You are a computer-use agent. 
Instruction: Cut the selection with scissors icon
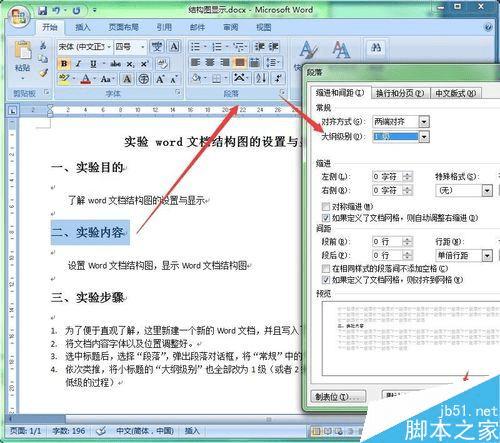coord(43,45)
